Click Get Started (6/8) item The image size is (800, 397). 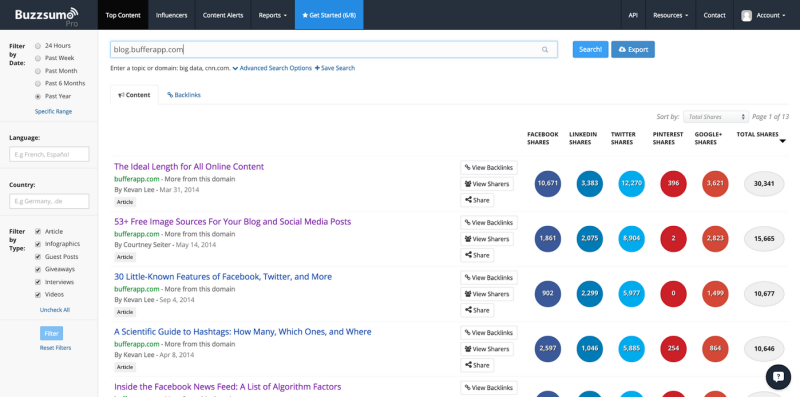tap(329, 15)
